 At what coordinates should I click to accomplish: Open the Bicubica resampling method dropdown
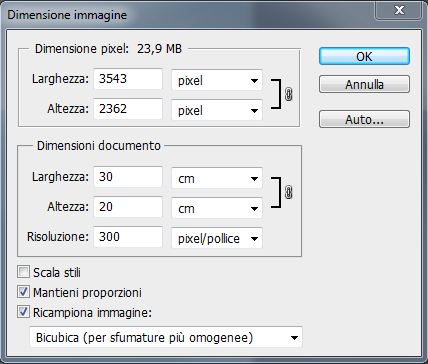point(166,337)
